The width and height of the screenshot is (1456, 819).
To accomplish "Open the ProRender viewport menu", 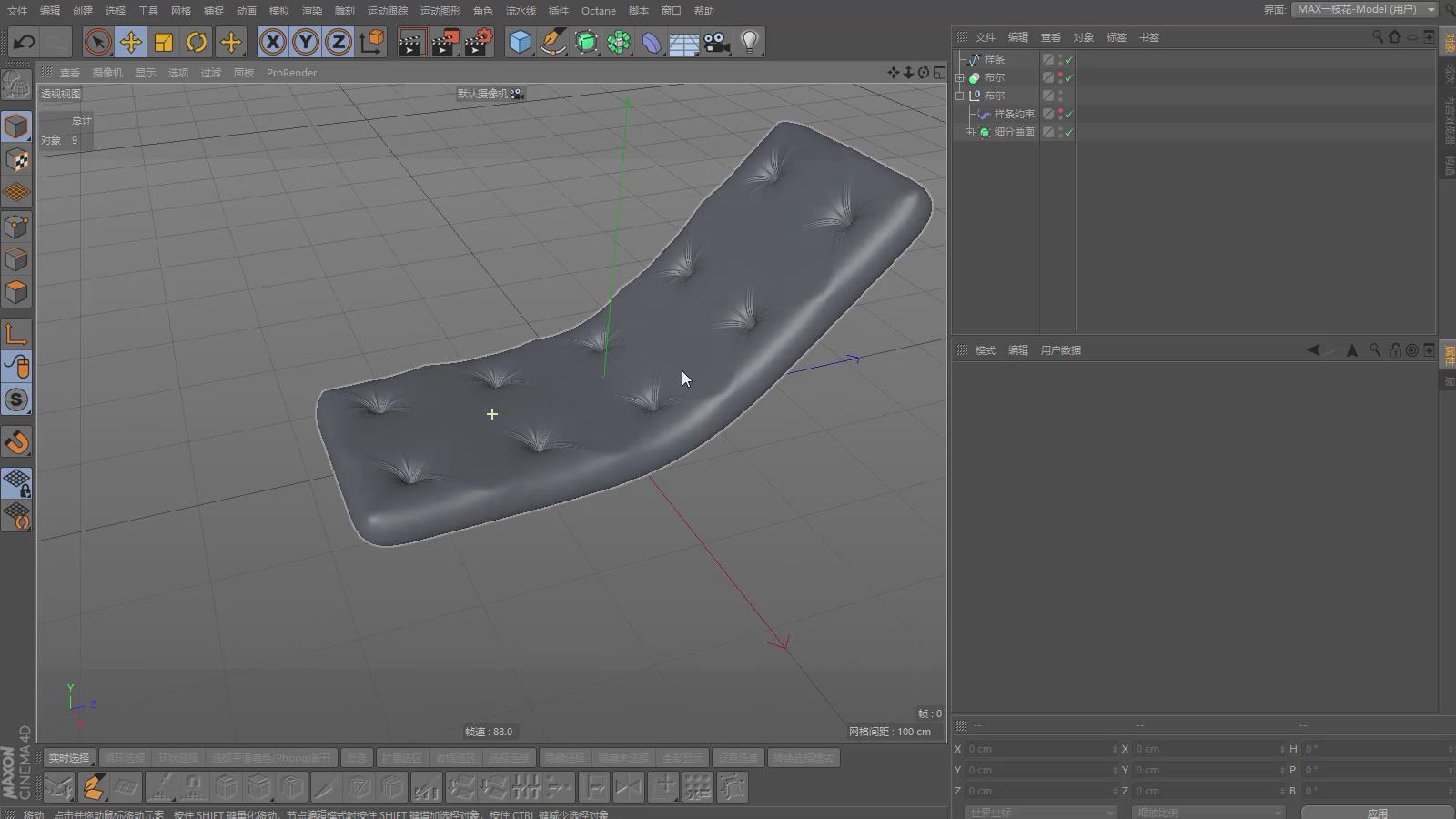I will 291,73.
